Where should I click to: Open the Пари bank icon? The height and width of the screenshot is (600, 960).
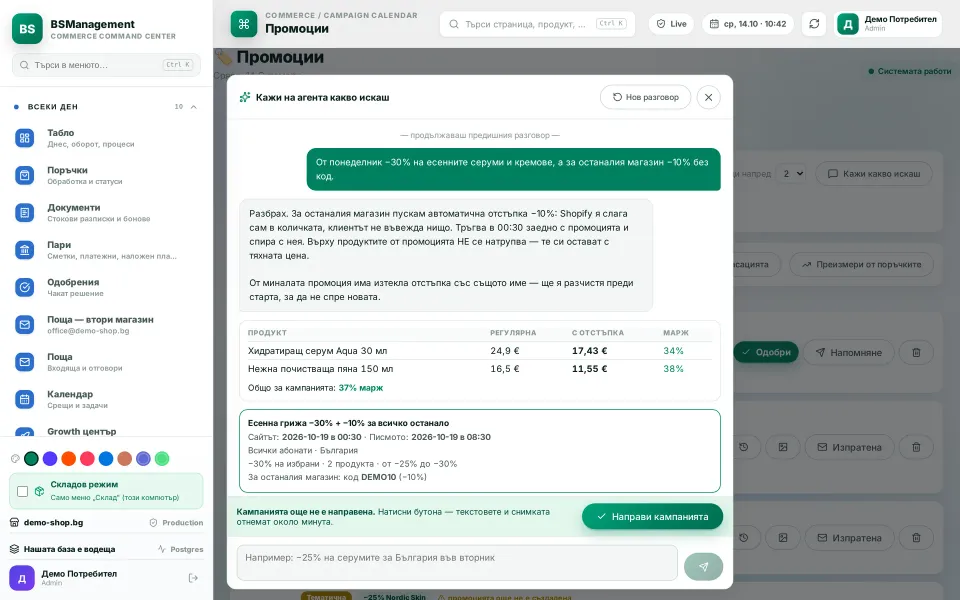click(x=24, y=250)
